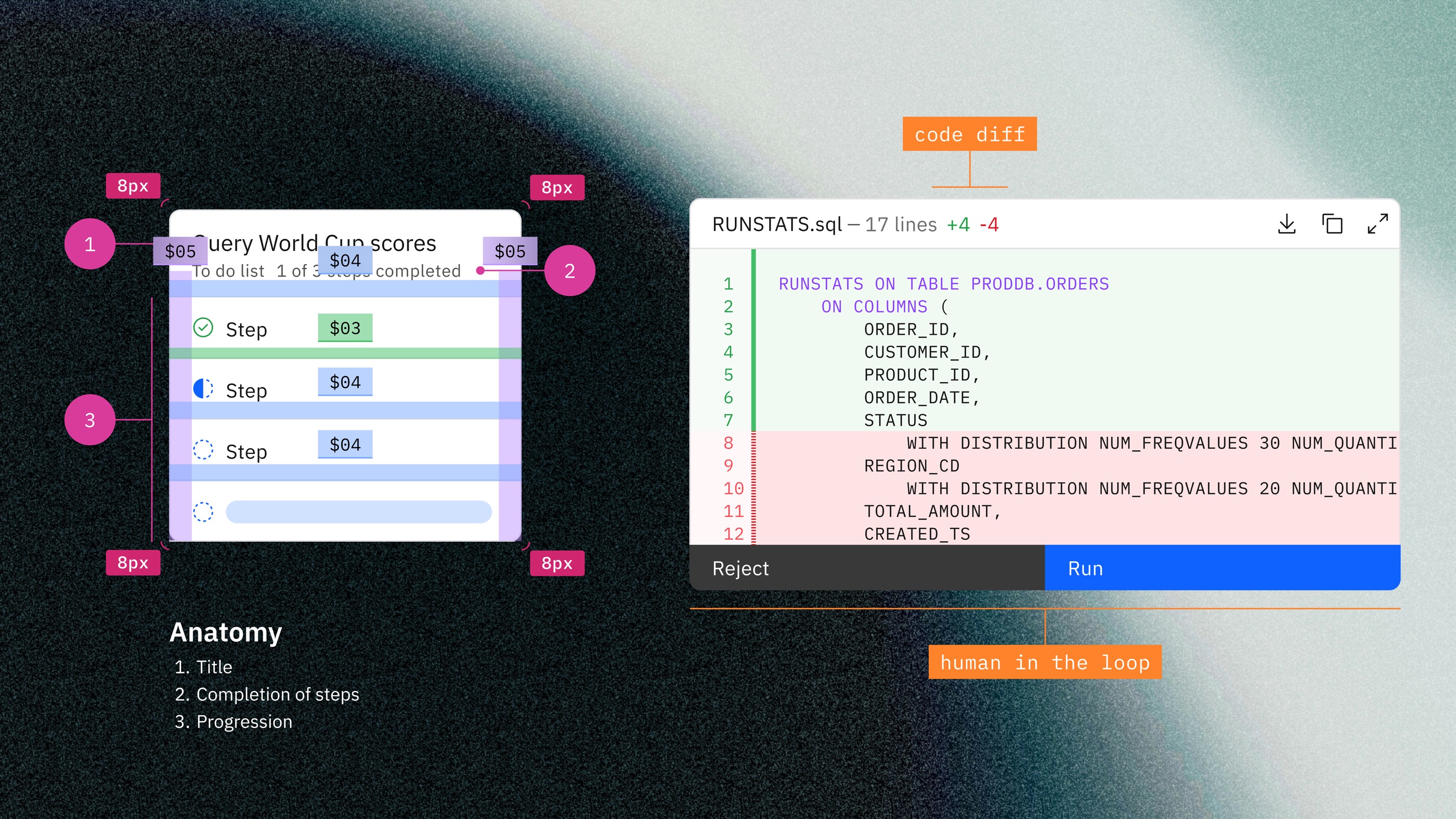Select the pending dashed-circle step icon above the skeleton

(203, 450)
